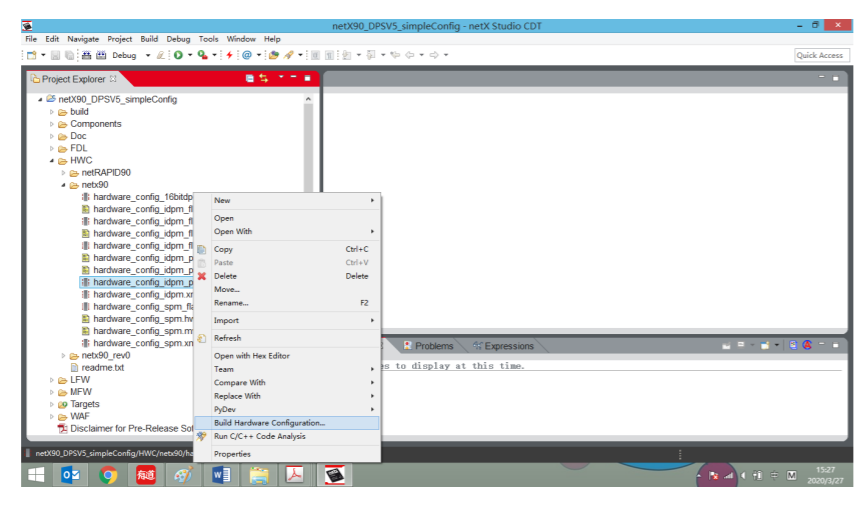Screen dimensions: 867x505
Task: Open the Run button dropdown arrow
Action: (x=190, y=55)
